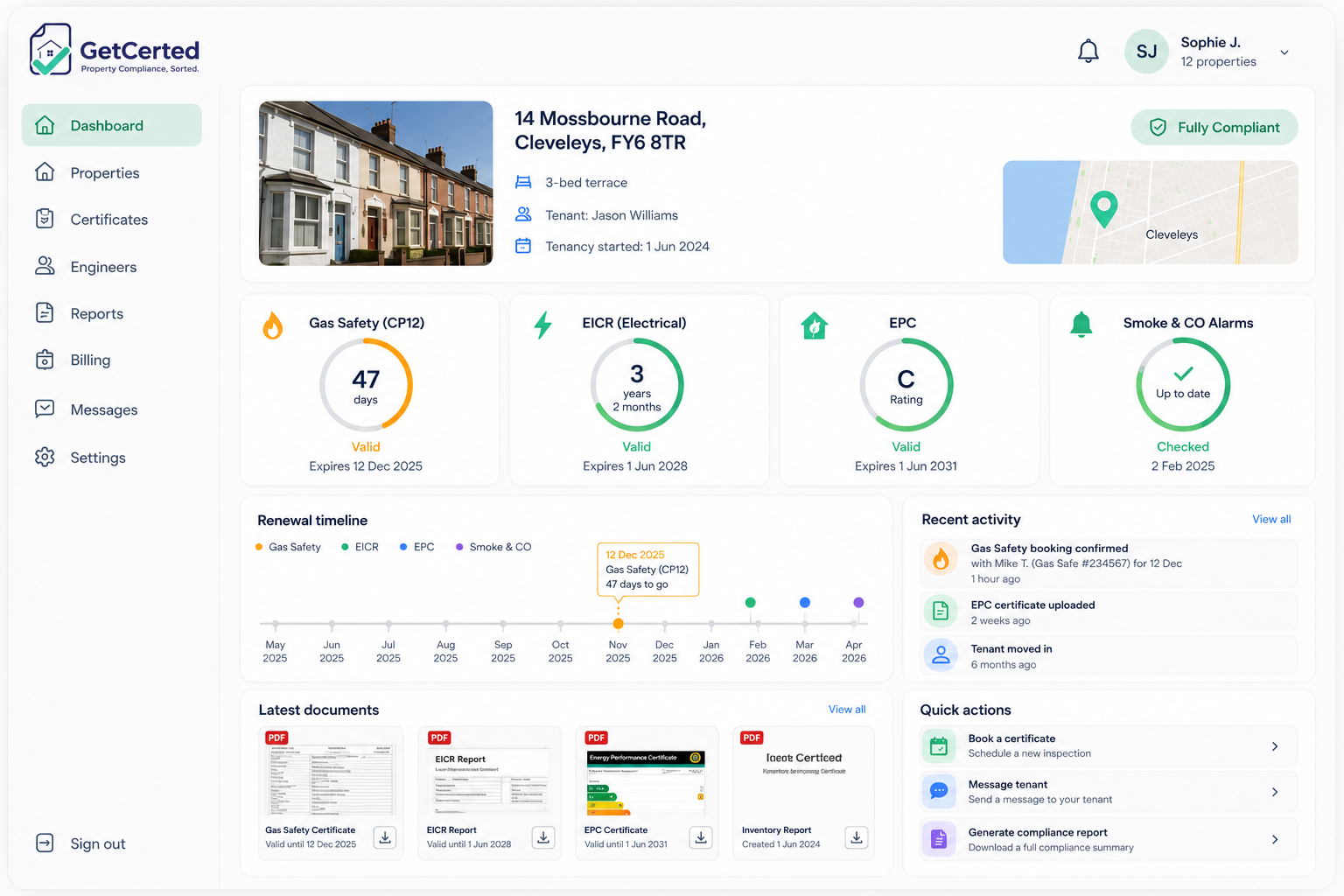Click the SJ user avatar
Image resolution: width=1344 pixels, height=896 pixels.
1146,52
